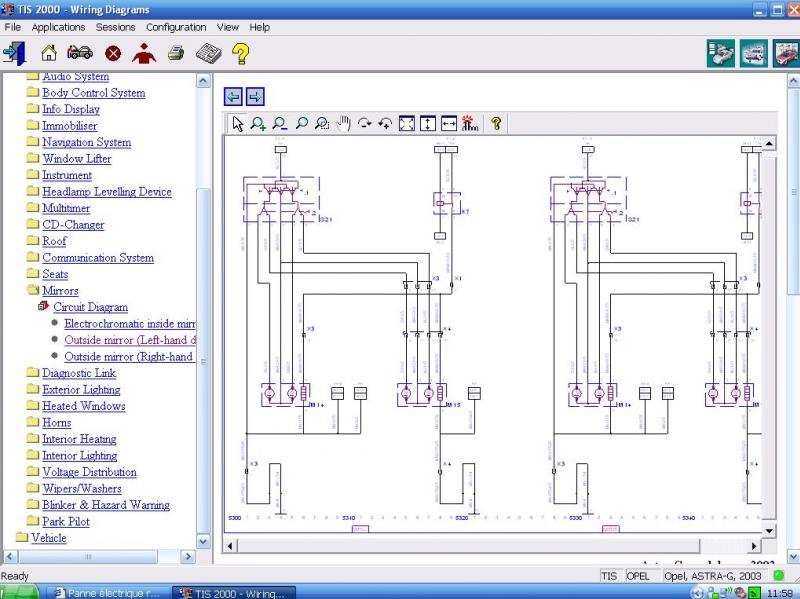The height and width of the screenshot is (599, 800).
Task: Click the red circle X cancel icon
Action: [113, 54]
